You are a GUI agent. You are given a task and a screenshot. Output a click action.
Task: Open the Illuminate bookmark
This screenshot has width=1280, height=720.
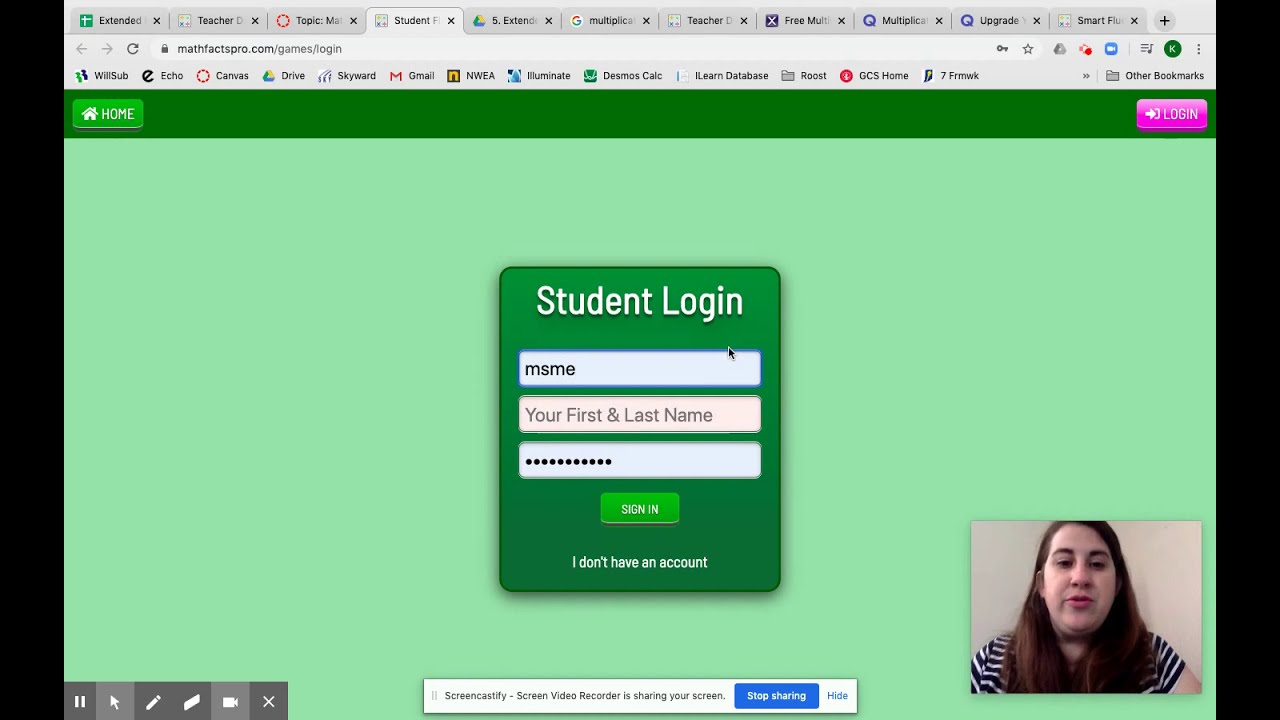(539, 76)
